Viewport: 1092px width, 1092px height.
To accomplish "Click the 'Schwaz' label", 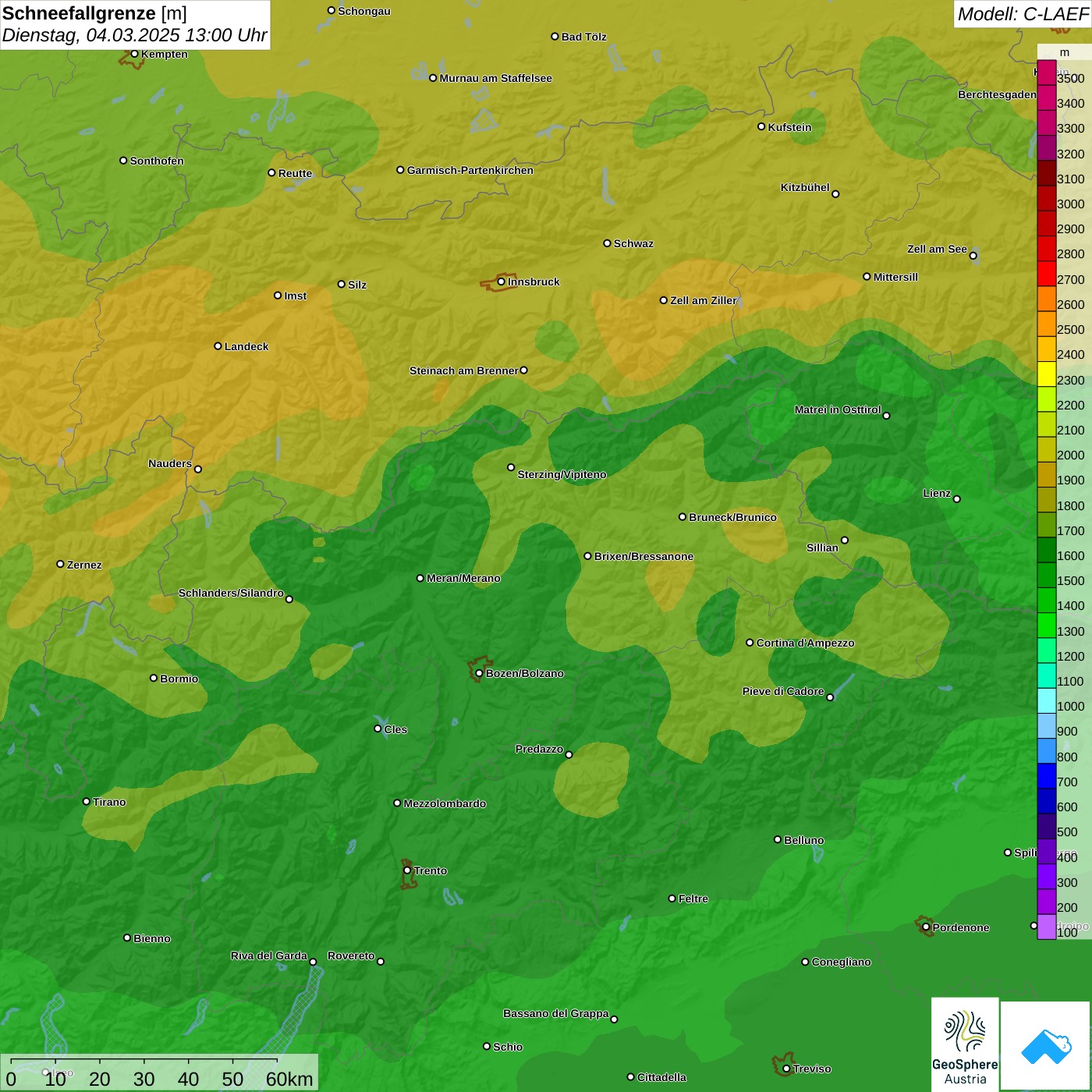I will click(x=633, y=243).
